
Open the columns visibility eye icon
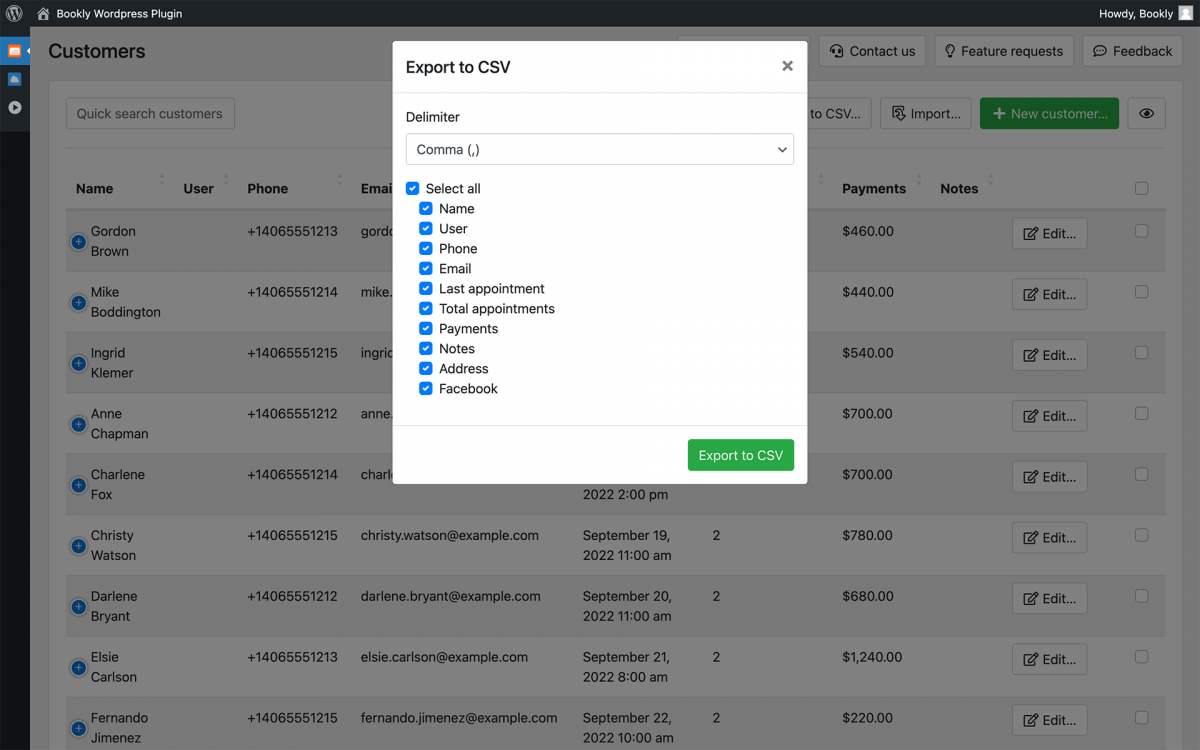click(1146, 113)
